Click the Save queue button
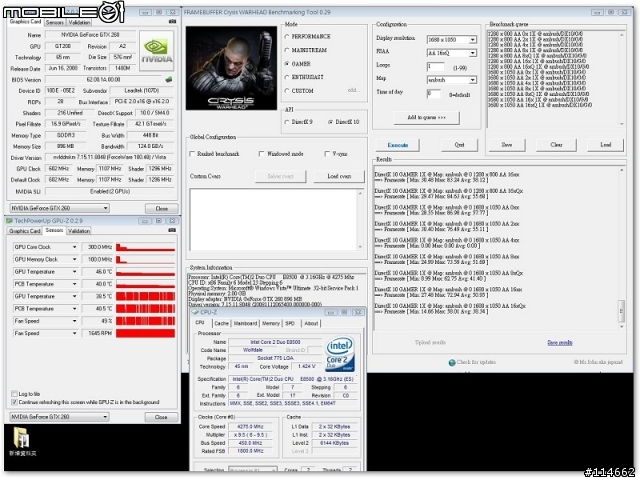Screen dimensions: 640x480 (507, 145)
